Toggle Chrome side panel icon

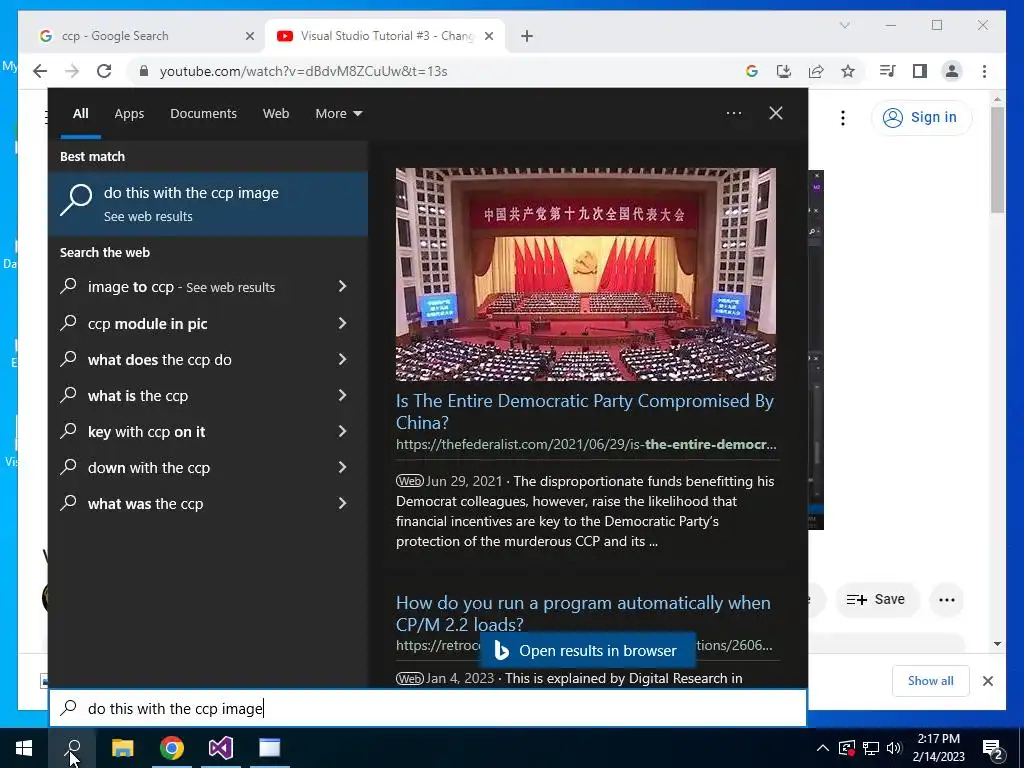click(920, 71)
